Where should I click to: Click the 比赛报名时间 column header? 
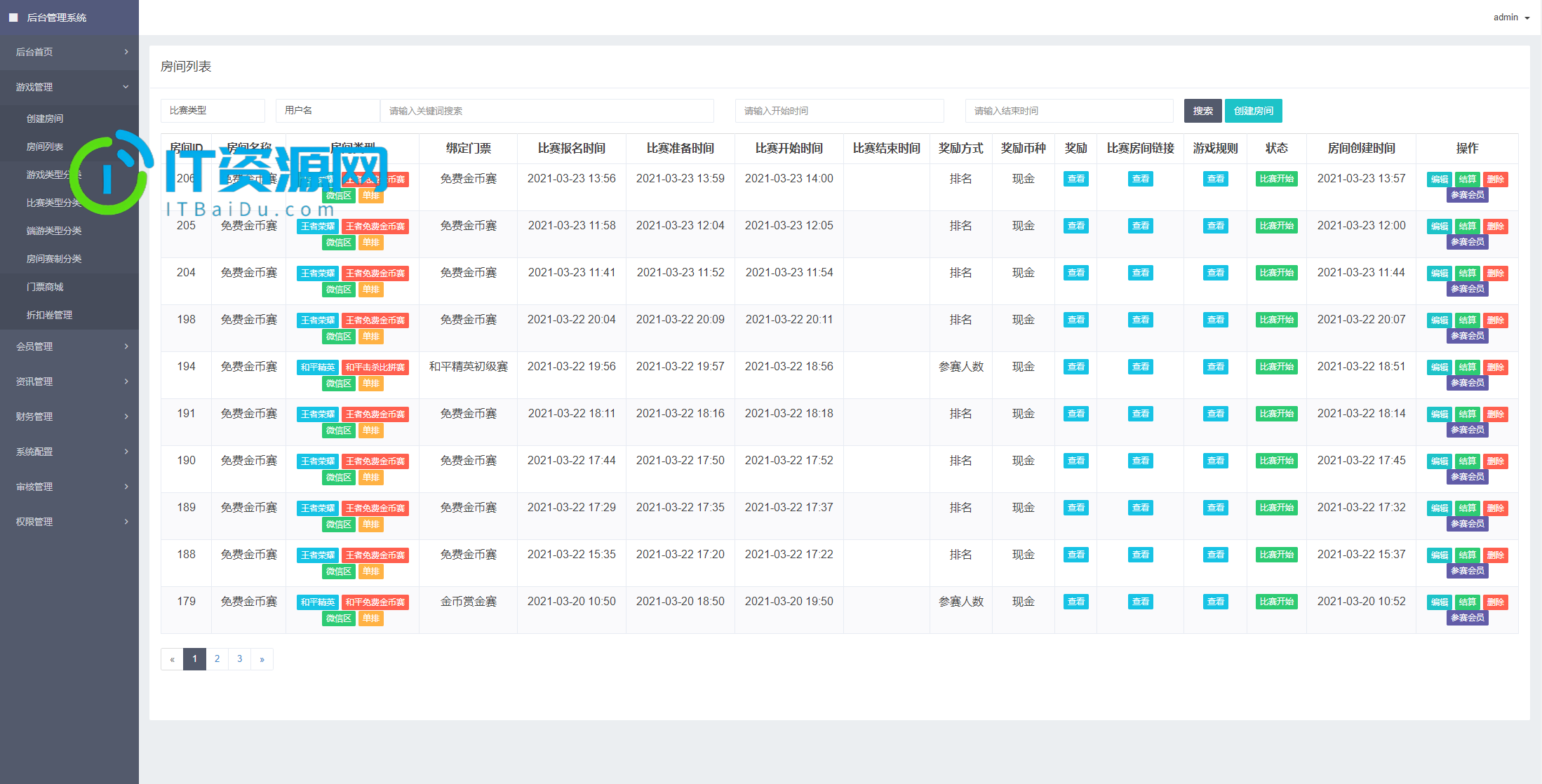pyautogui.click(x=571, y=149)
